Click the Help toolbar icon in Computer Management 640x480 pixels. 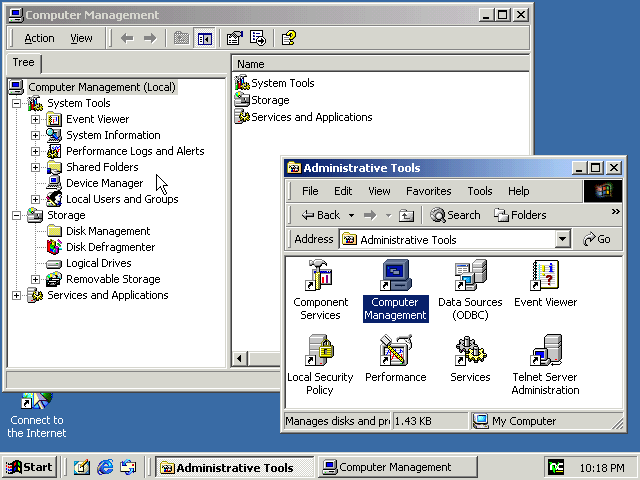289,38
